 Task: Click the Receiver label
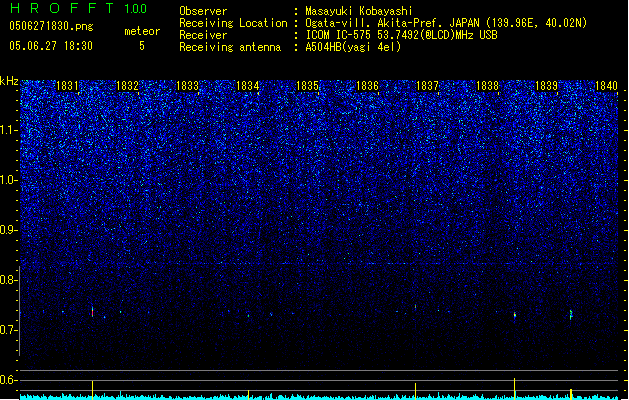pos(203,35)
